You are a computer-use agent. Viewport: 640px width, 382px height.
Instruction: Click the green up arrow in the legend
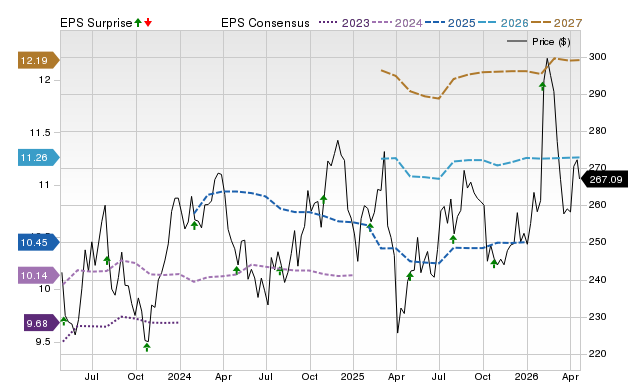point(138,23)
